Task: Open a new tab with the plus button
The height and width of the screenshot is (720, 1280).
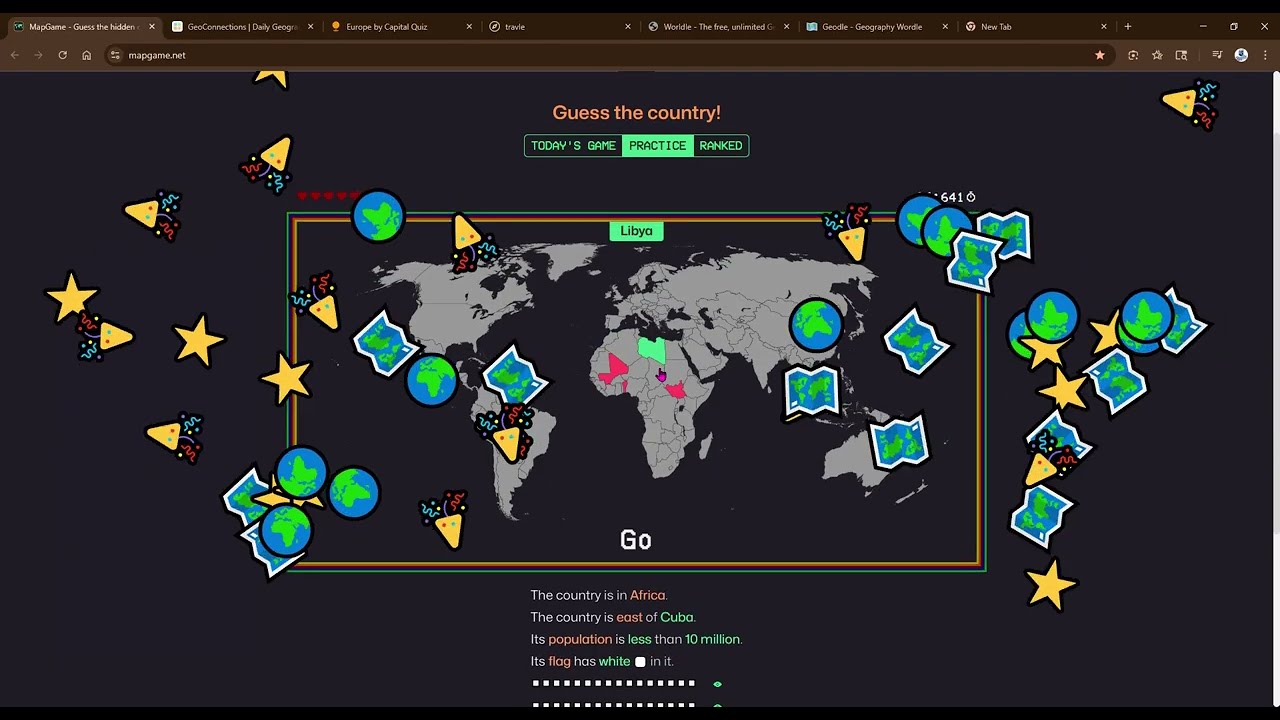Action: click(1128, 27)
